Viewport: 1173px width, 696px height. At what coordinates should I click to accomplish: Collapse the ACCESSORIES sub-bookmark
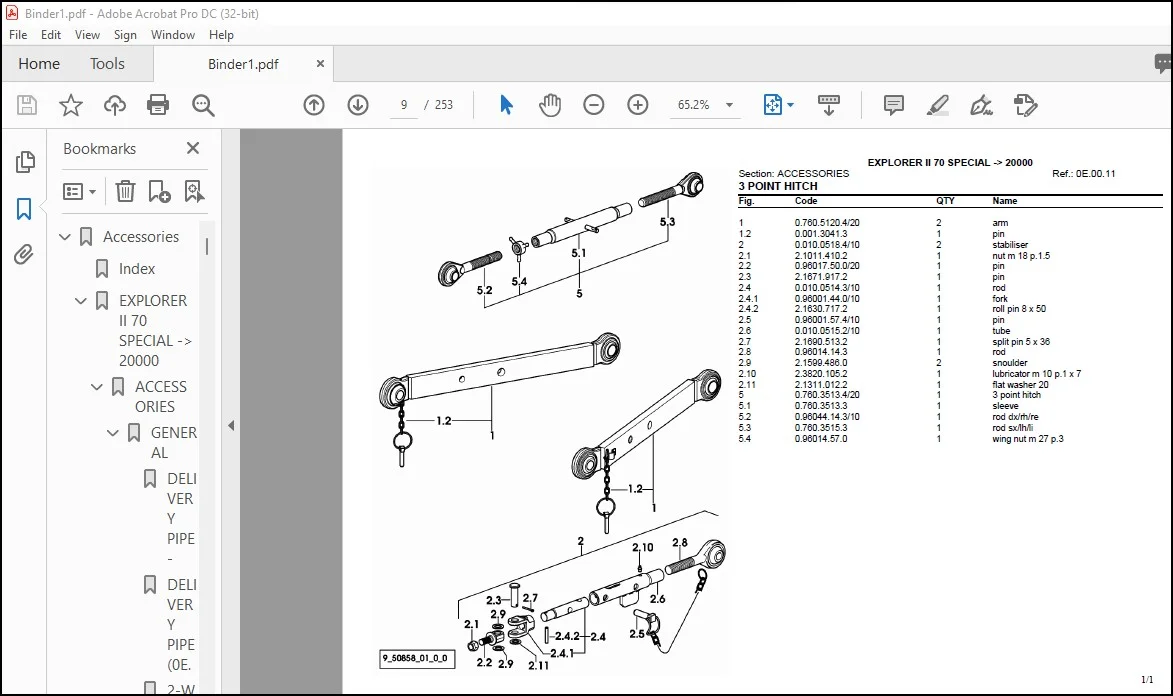click(x=97, y=387)
